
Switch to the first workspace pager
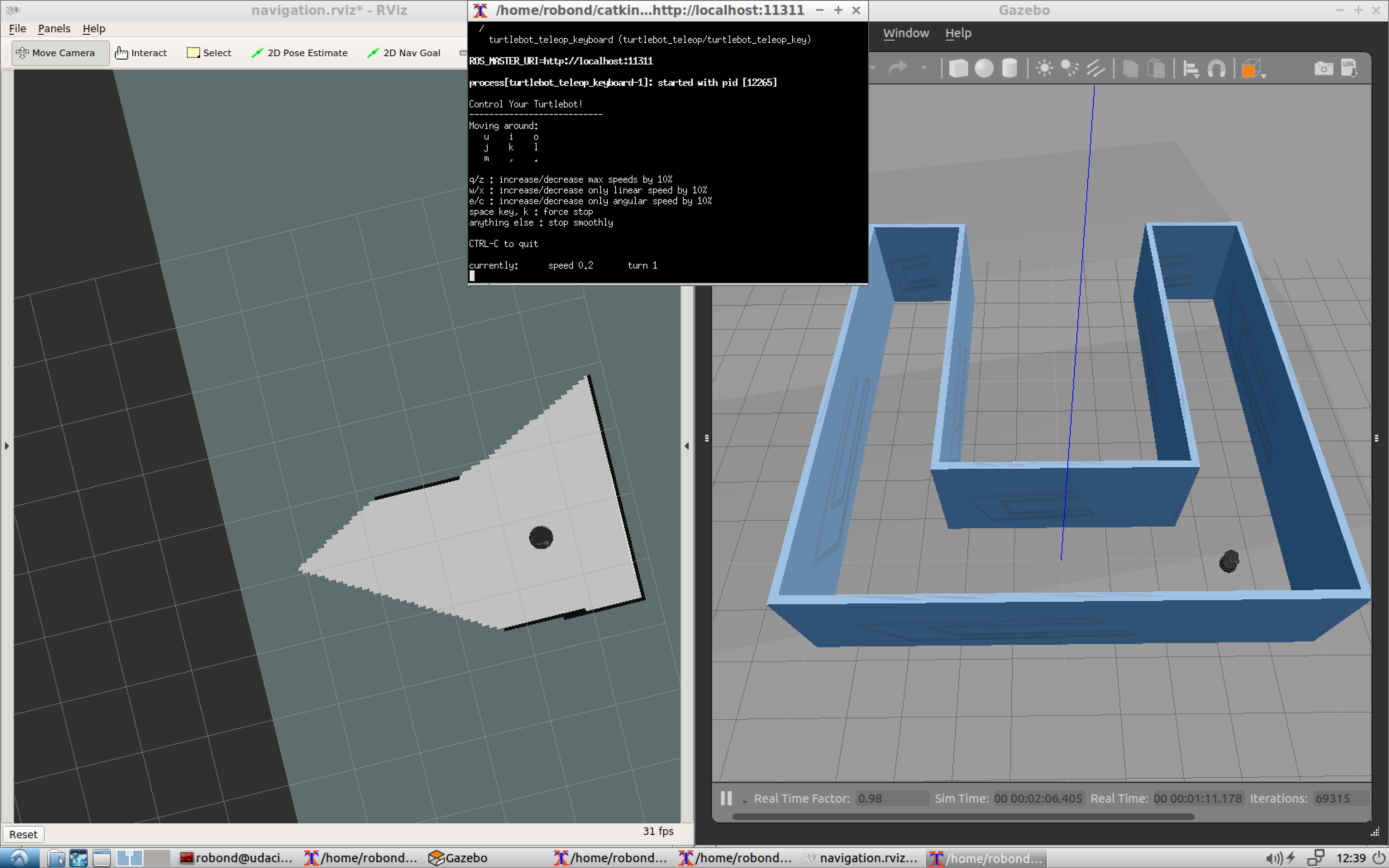click(130, 858)
